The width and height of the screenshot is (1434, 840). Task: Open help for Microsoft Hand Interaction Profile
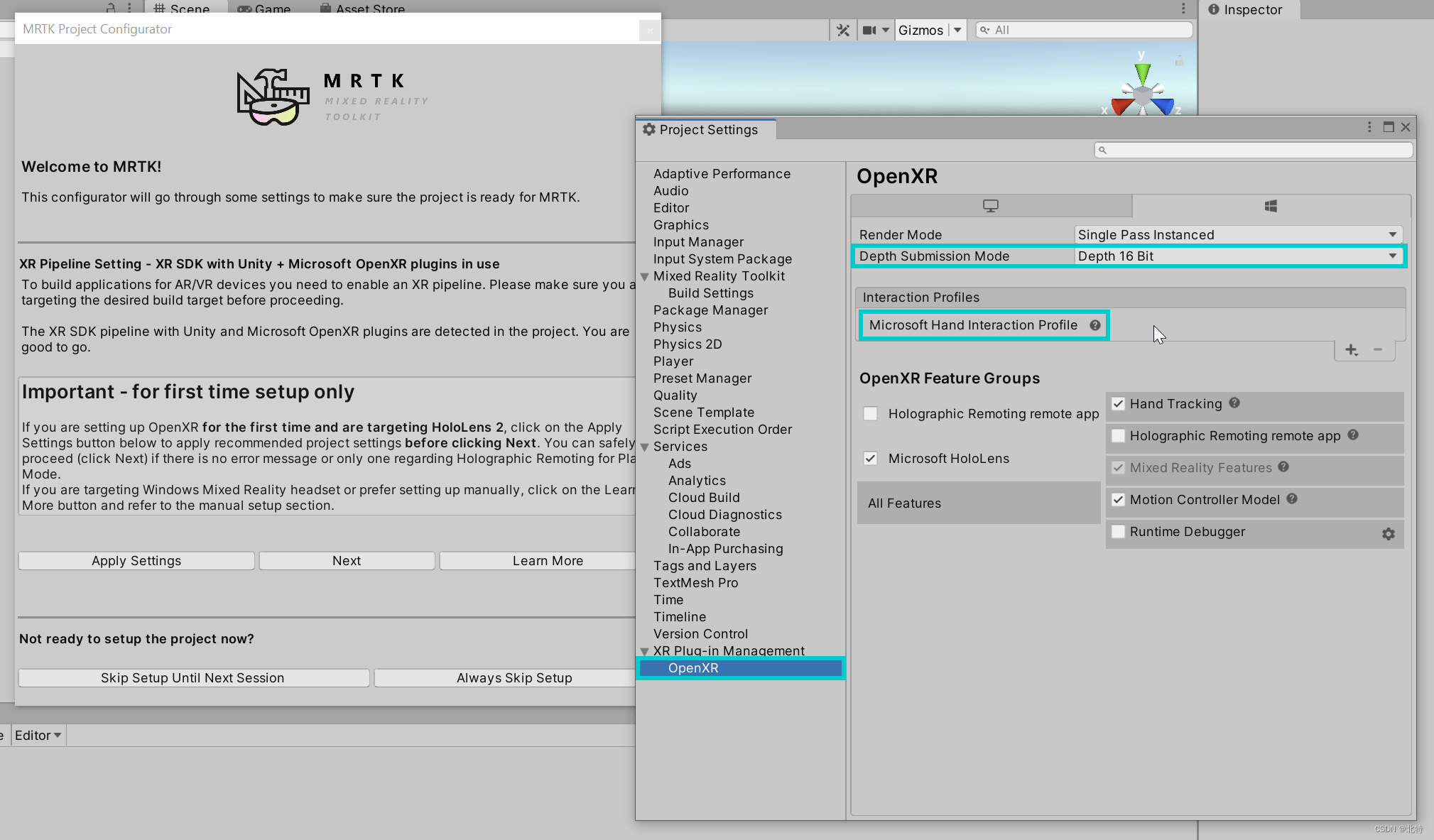coord(1095,325)
